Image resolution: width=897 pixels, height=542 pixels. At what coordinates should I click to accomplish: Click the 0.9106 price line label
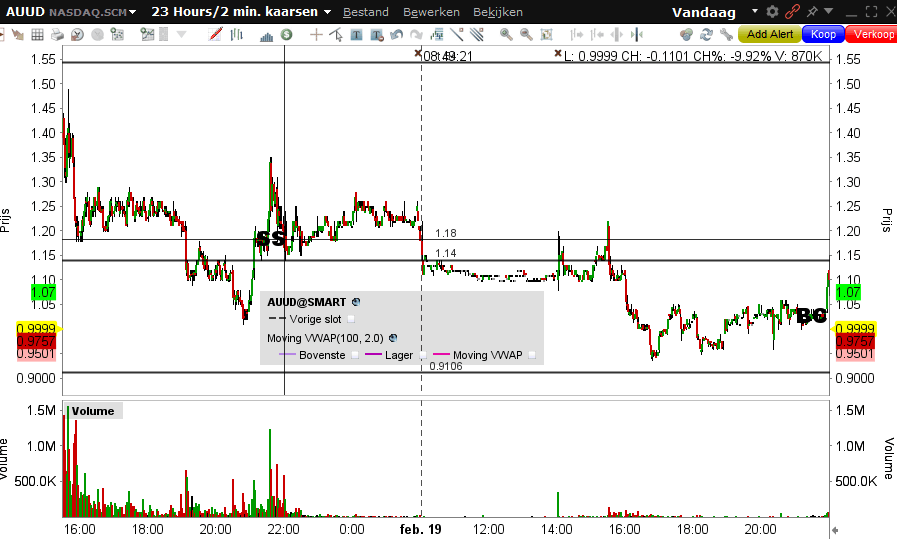[x=446, y=366]
